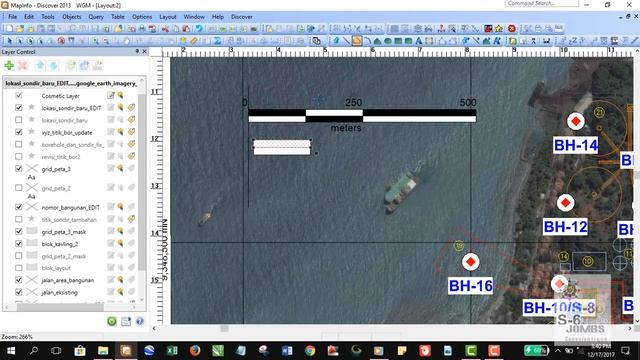Select the Zoom-out magnifier tool
Image resolution: width=640 pixels, height=360 pixels.
pos(106,41)
